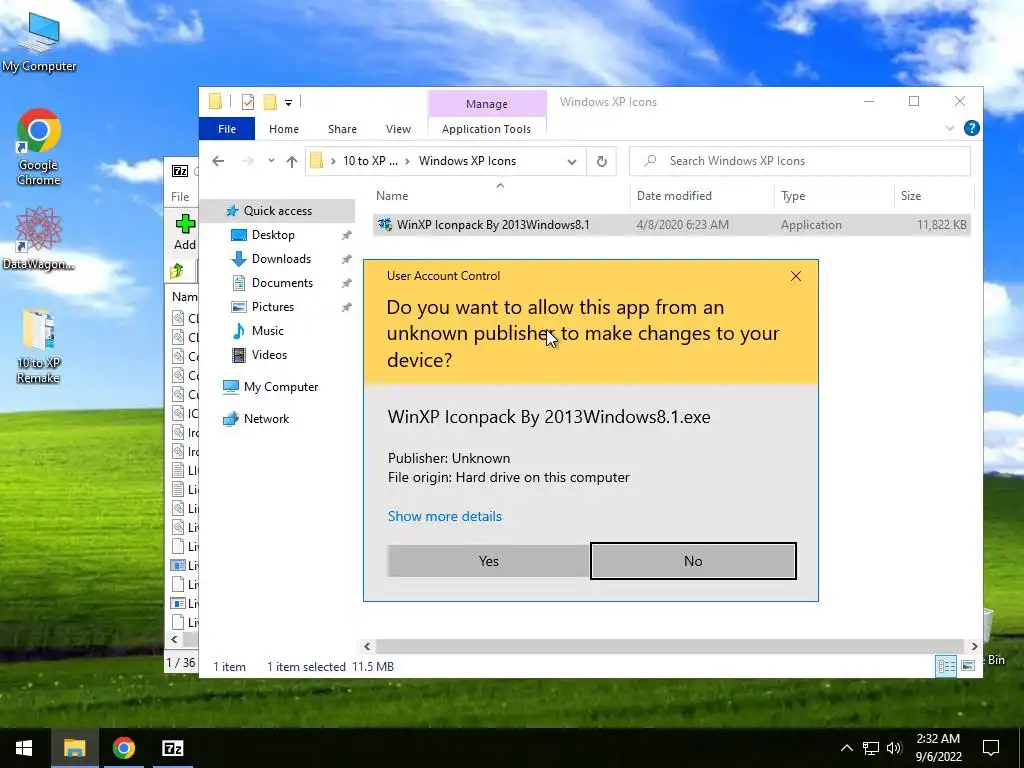Viewport: 1024px width, 768px height.
Task: Launch Google Chrome desktop shortcut
Action: (39, 148)
